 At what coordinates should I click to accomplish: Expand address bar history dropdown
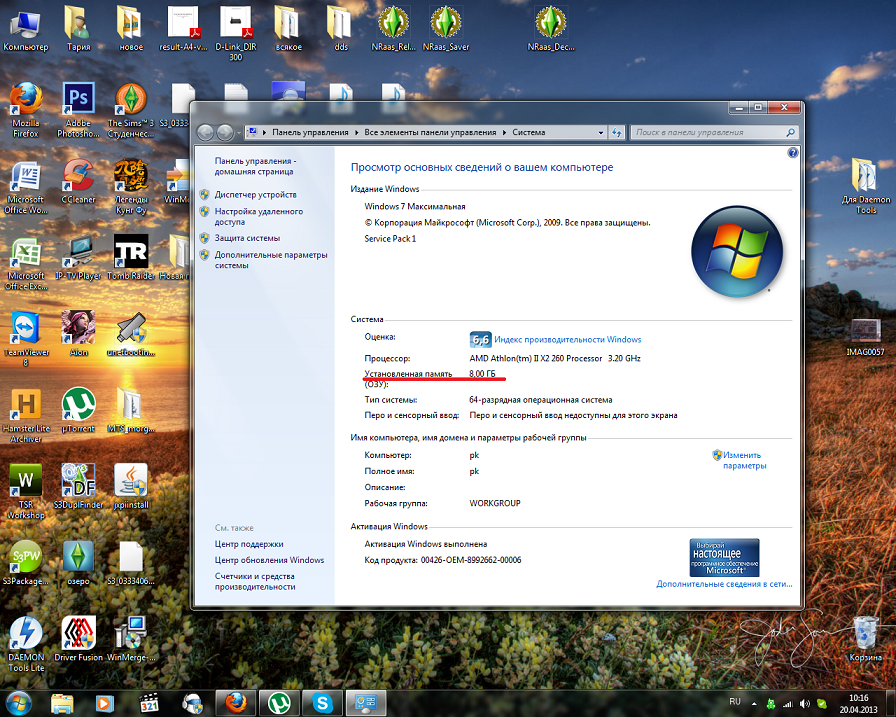601,133
